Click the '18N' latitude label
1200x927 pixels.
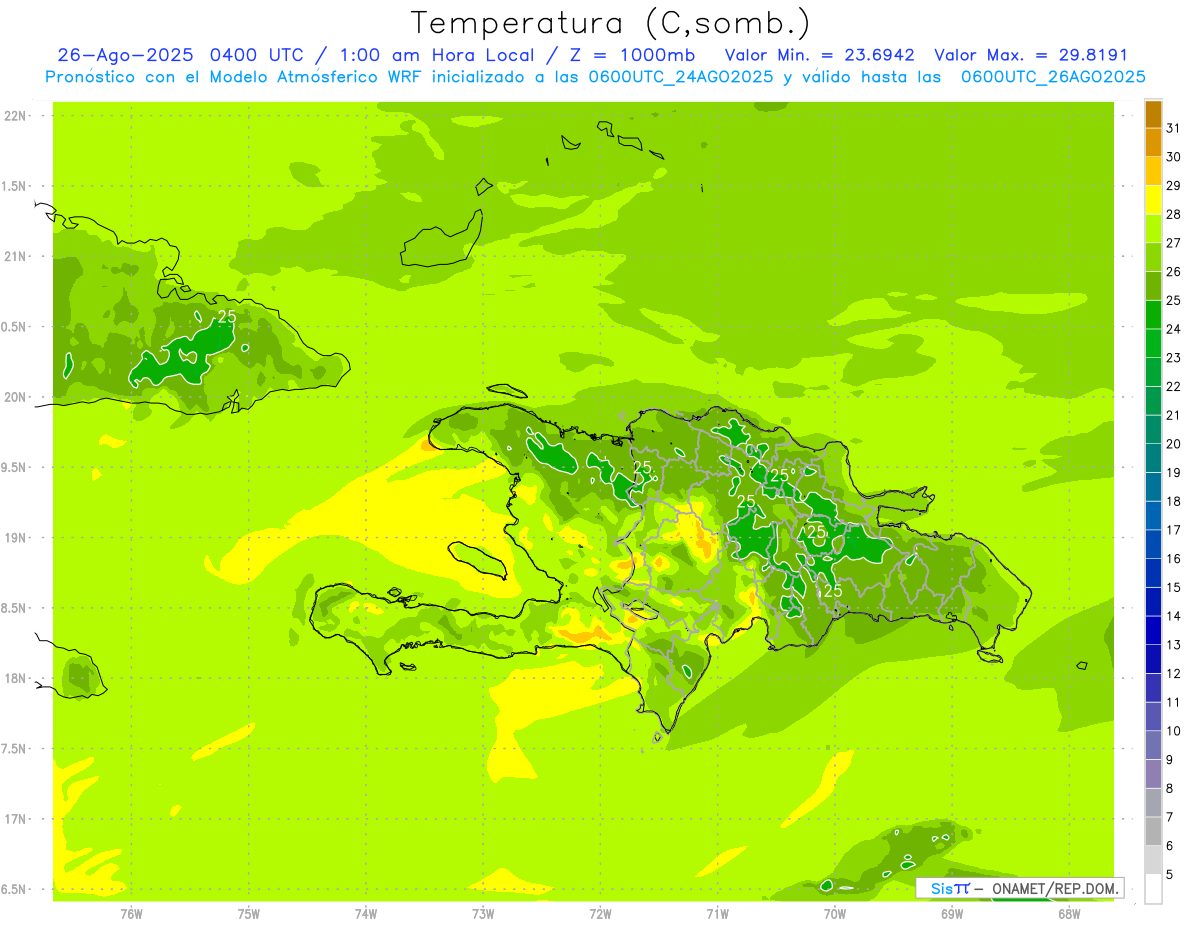[x=15, y=678]
